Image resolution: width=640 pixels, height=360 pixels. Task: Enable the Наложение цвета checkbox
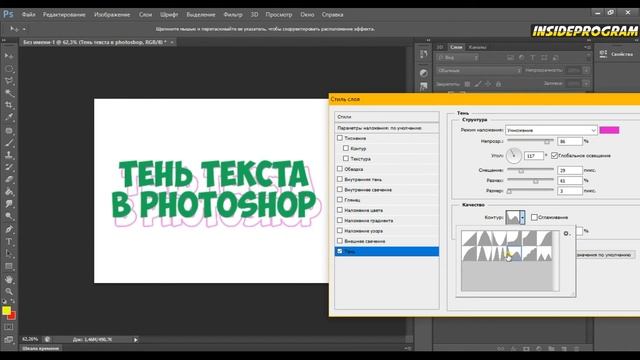[340, 210]
